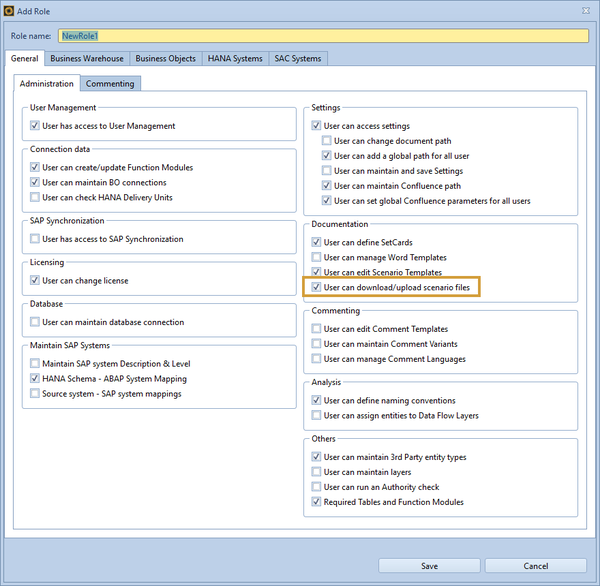Uncheck User can download/upload scenario files
Screen dimensions: 600x586
click(317, 287)
